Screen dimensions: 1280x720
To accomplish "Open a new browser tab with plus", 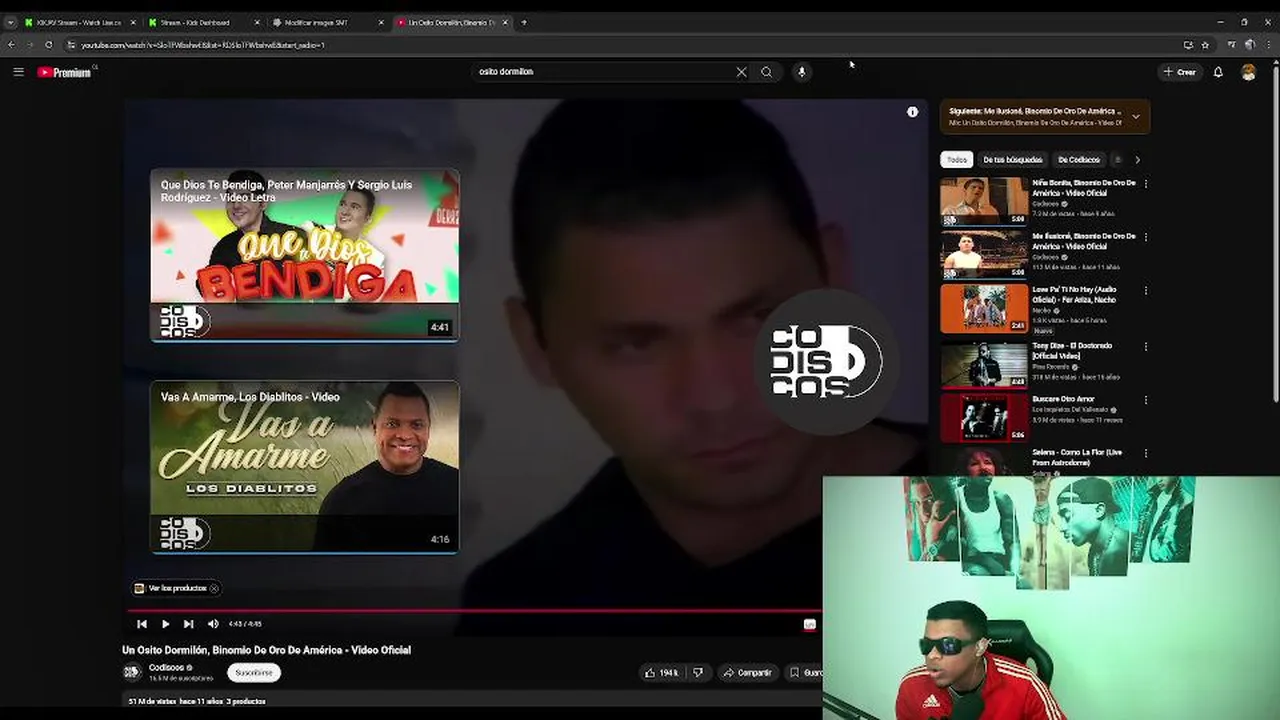I will [x=524, y=22].
